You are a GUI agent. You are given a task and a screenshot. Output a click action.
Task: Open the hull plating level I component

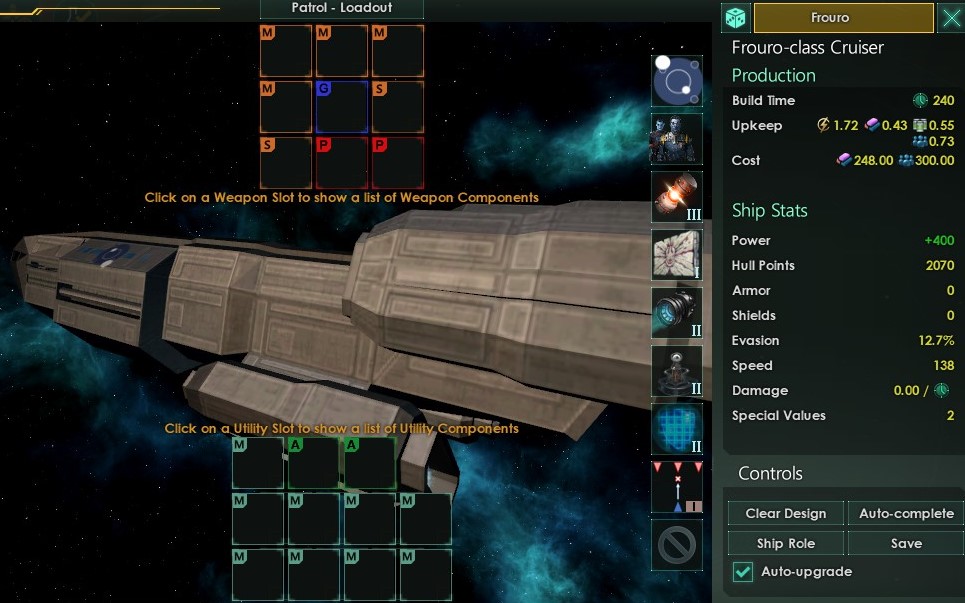677,255
